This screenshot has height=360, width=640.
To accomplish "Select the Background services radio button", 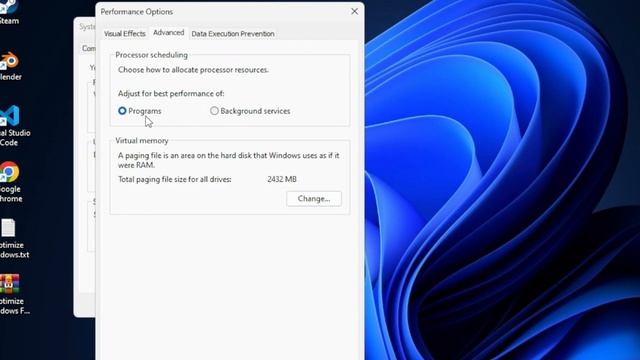I will tap(214, 111).
